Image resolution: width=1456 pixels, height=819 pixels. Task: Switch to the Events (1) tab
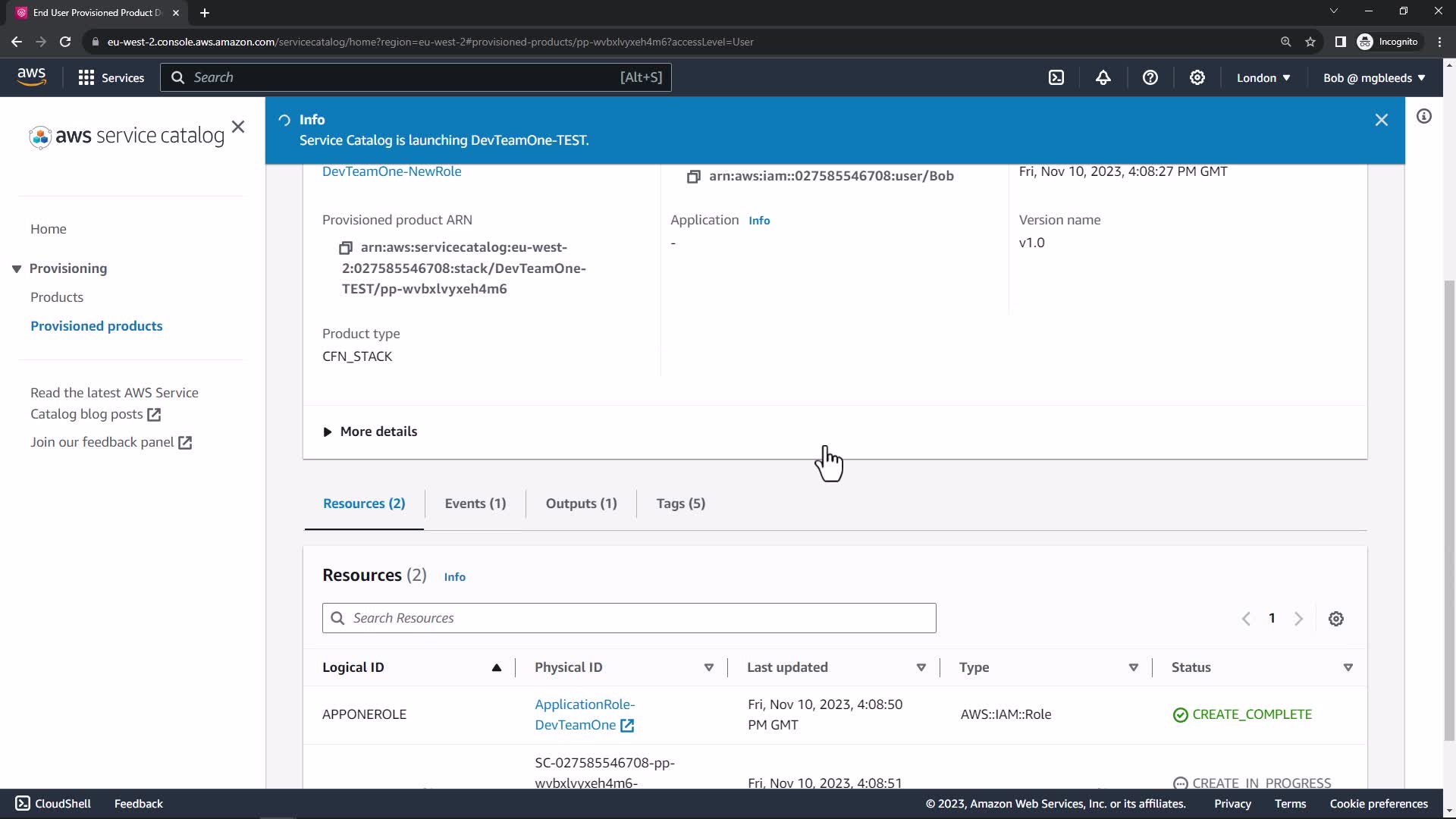tap(475, 504)
